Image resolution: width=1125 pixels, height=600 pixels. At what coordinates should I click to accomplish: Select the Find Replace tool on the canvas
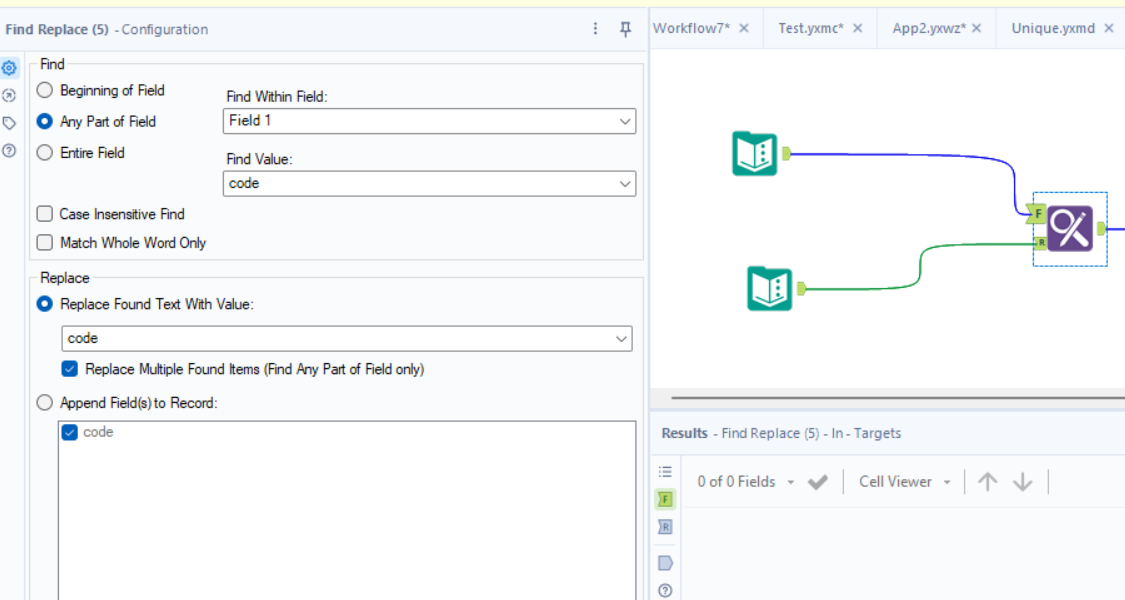pyautogui.click(x=1069, y=228)
